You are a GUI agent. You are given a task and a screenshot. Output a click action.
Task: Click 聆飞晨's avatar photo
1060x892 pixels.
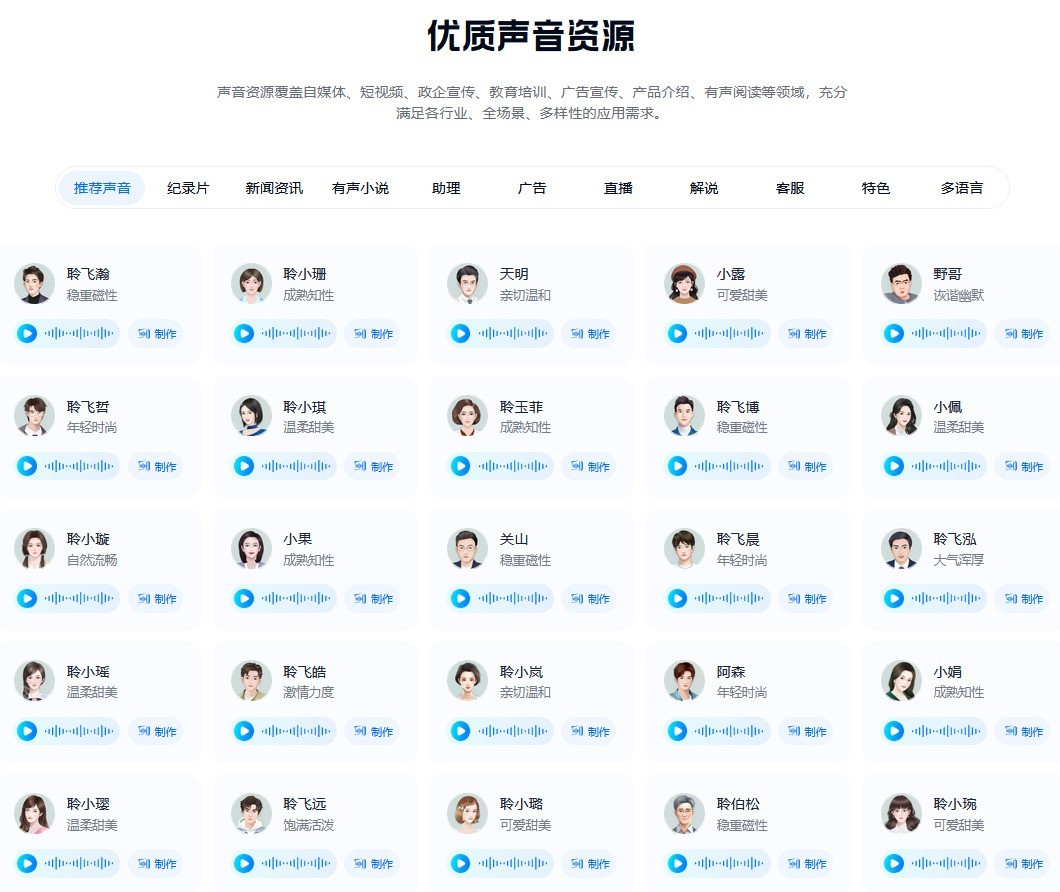pos(684,547)
